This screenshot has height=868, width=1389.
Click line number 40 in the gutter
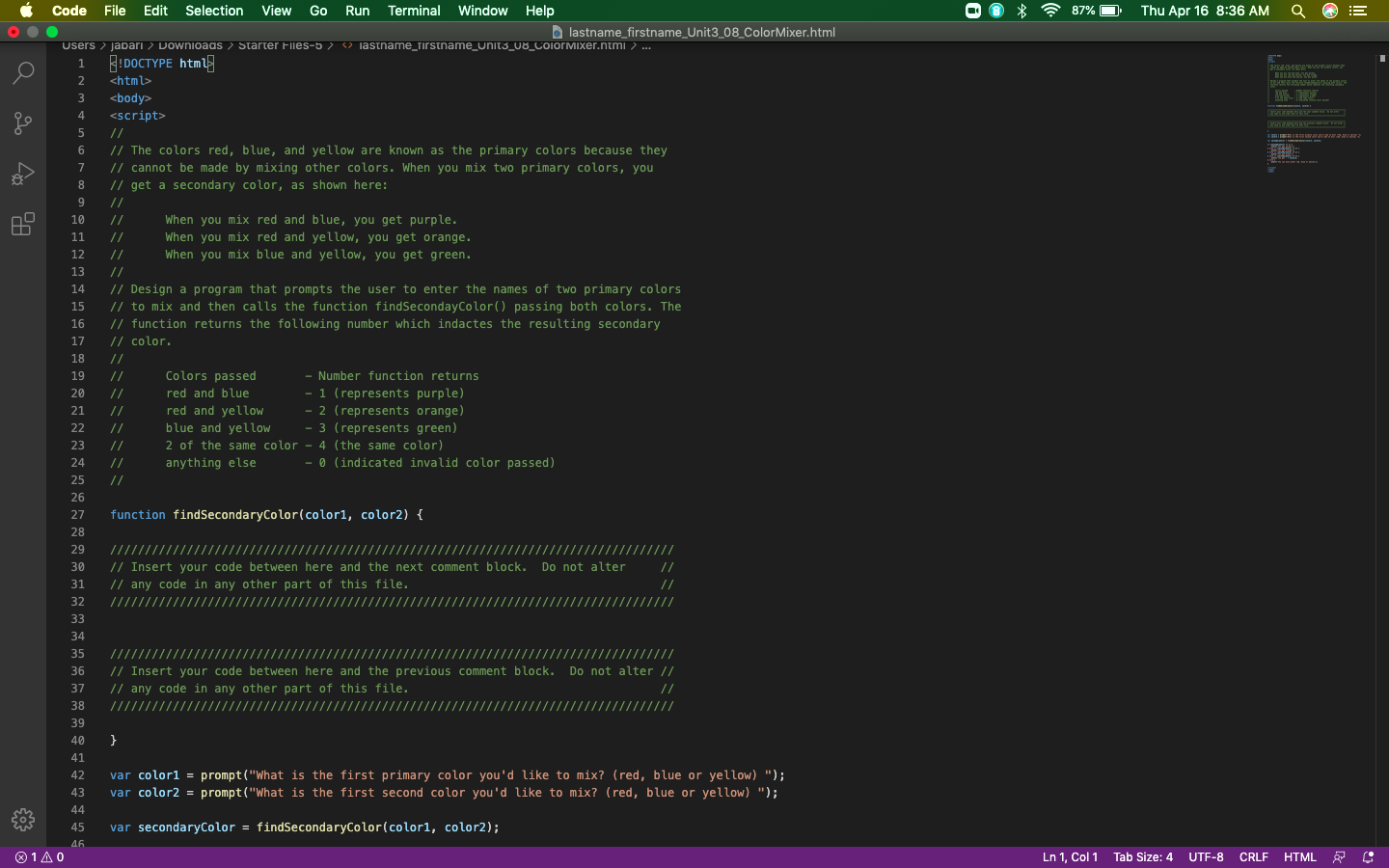77,741
